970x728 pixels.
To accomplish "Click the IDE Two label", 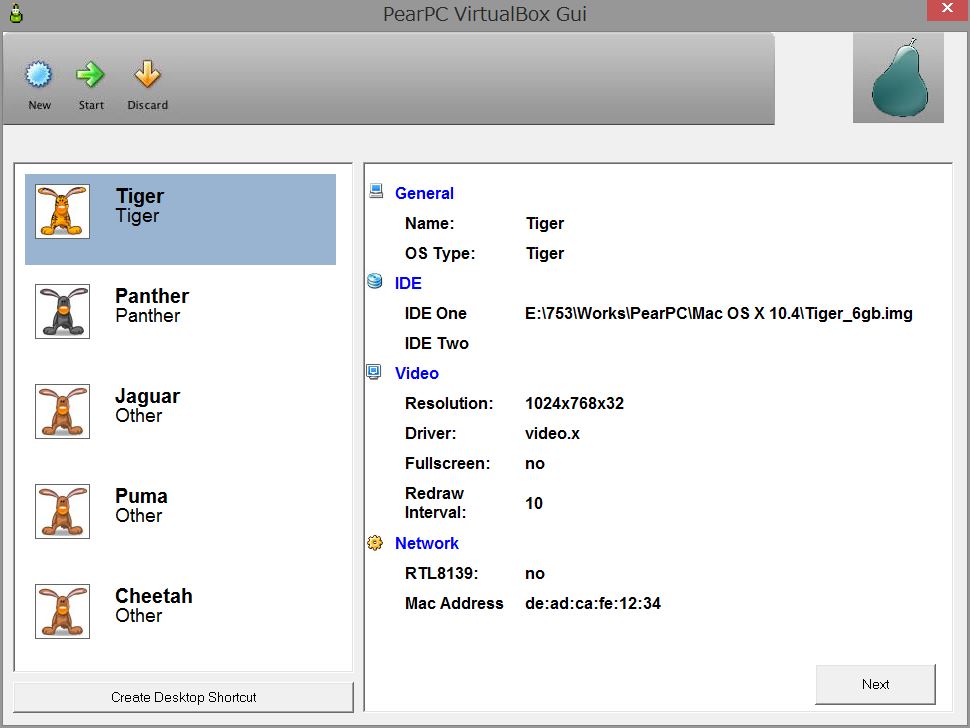I will [437, 343].
